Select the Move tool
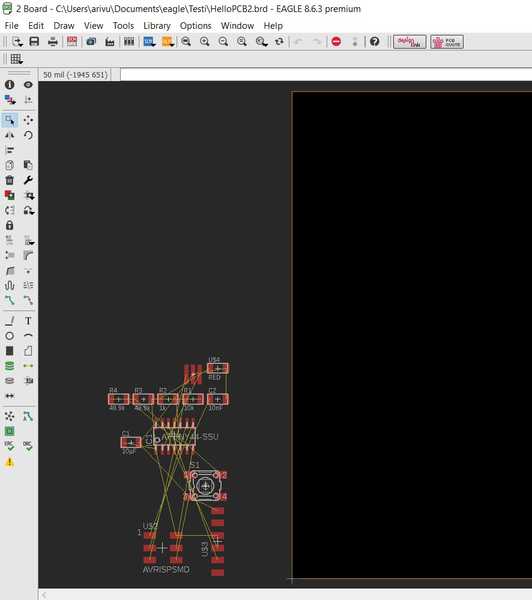 point(28,120)
